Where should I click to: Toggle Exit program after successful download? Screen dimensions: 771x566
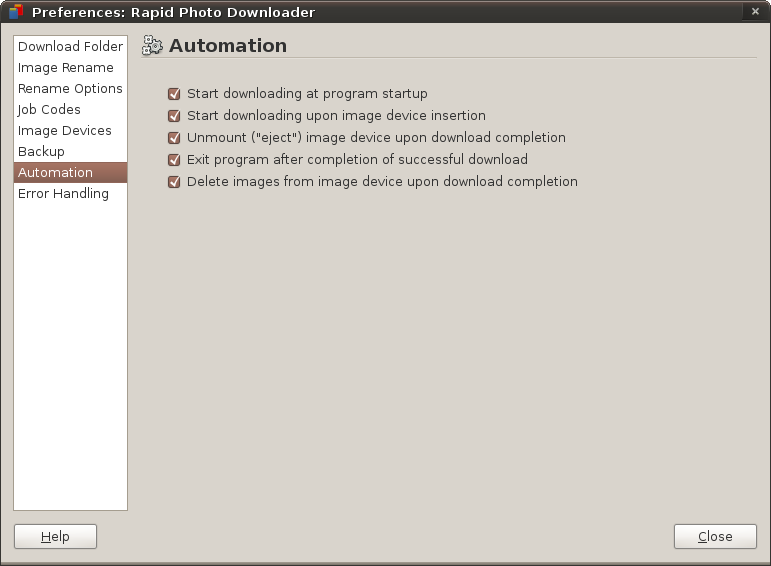pos(175,160)
